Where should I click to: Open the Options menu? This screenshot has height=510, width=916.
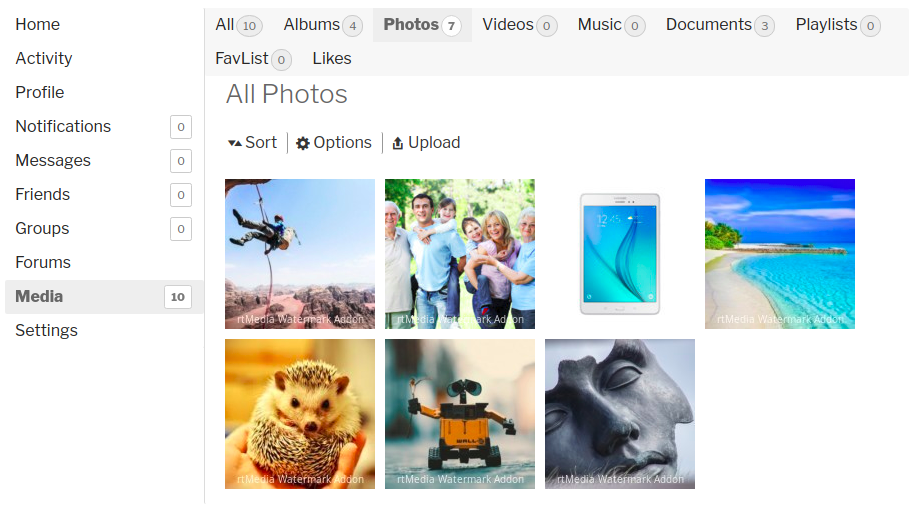point(334,143)
